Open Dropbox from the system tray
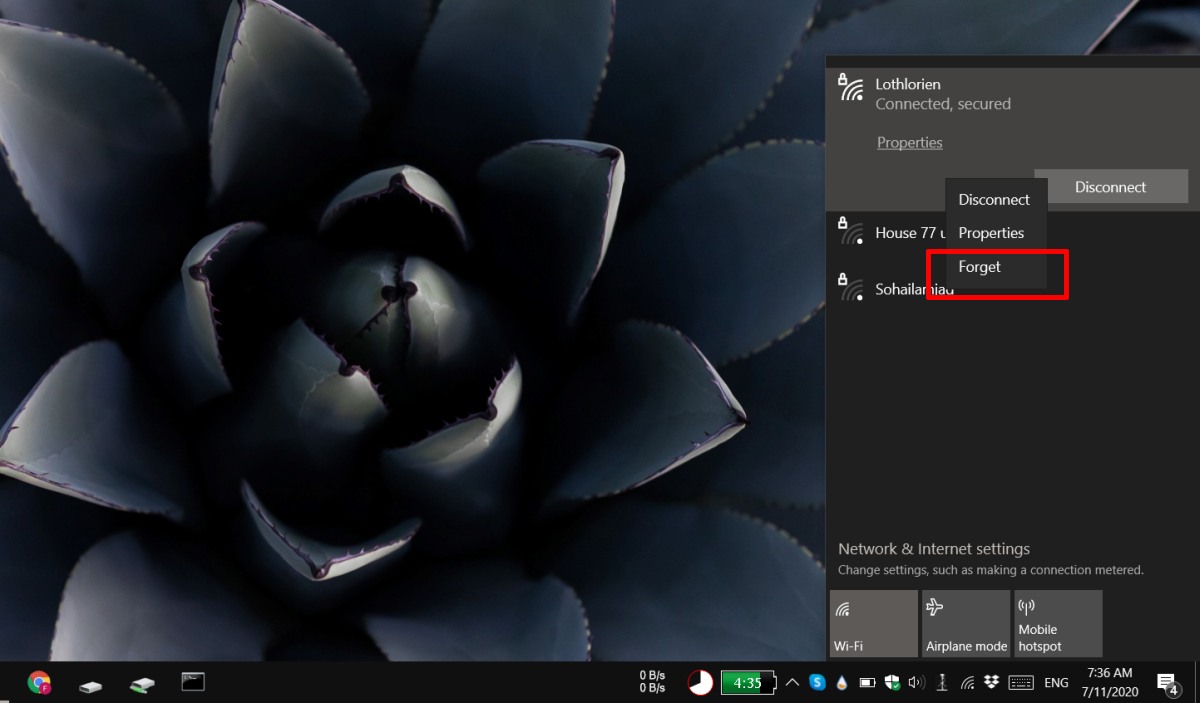The image size is (1200, 703). click(990, 683)
